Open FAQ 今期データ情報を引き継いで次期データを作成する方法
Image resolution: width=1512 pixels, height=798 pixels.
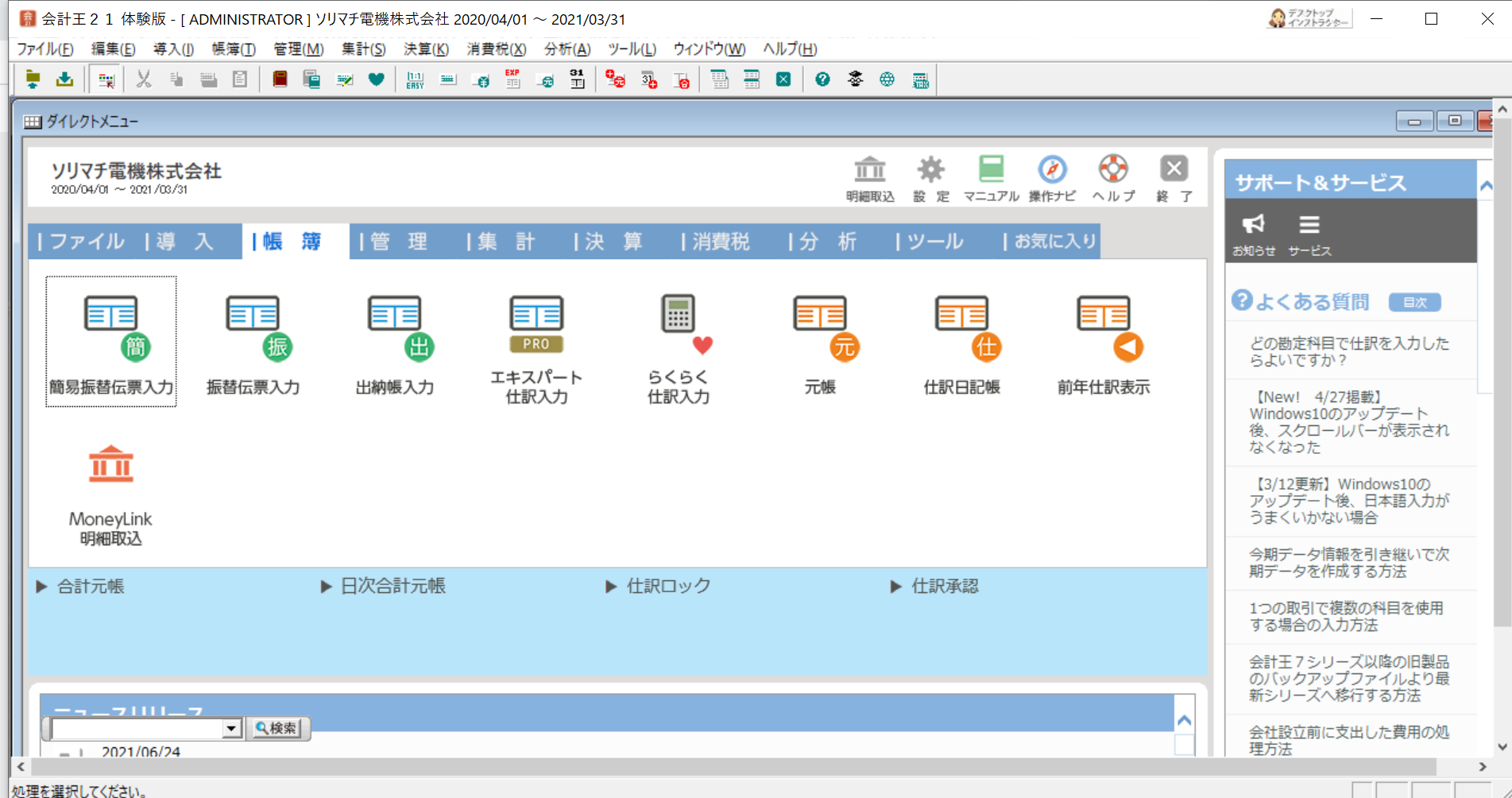1349,563
